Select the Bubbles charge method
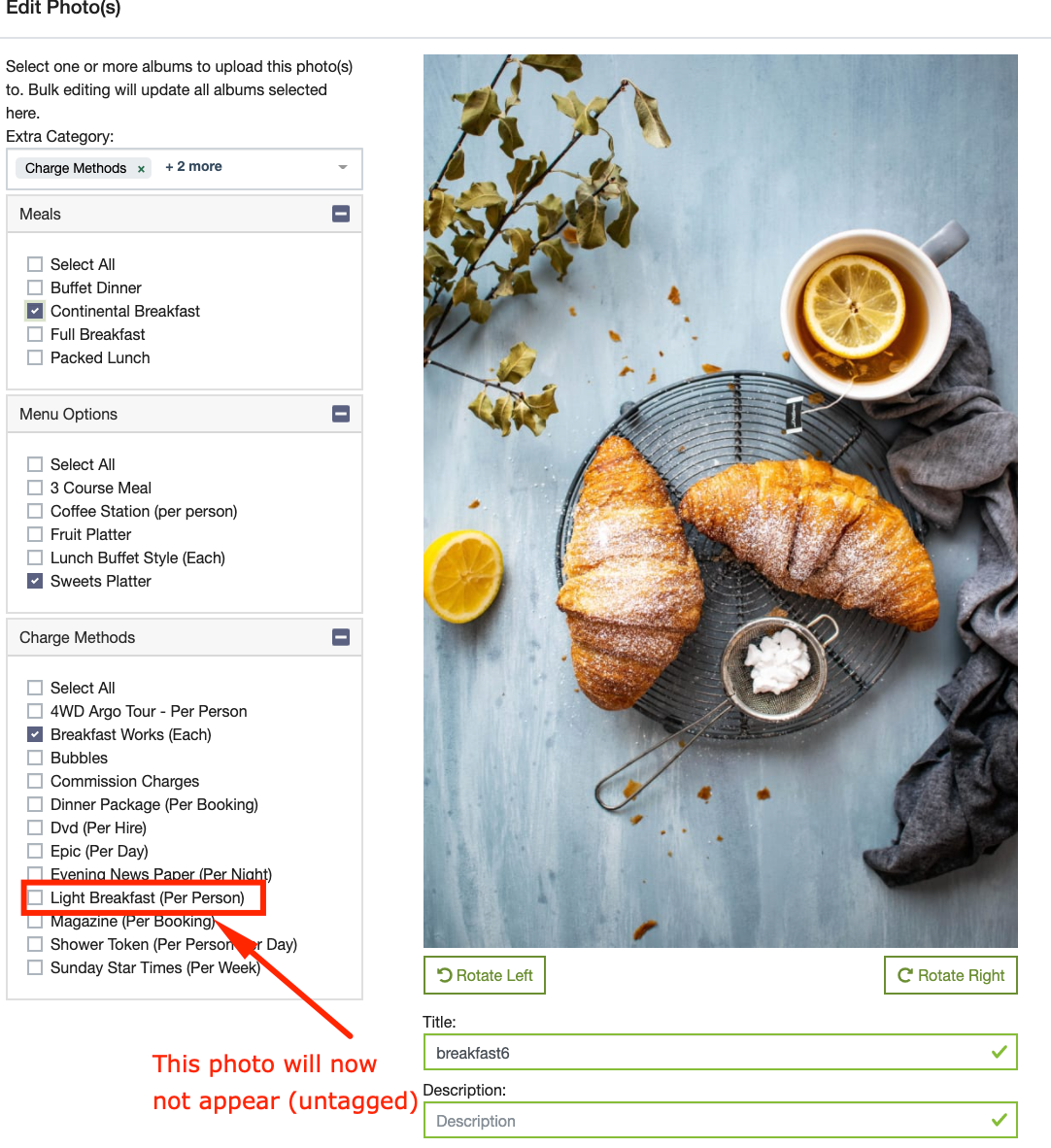The height and width of the screenshot is (1148, 1051). (x=34, y=758)
